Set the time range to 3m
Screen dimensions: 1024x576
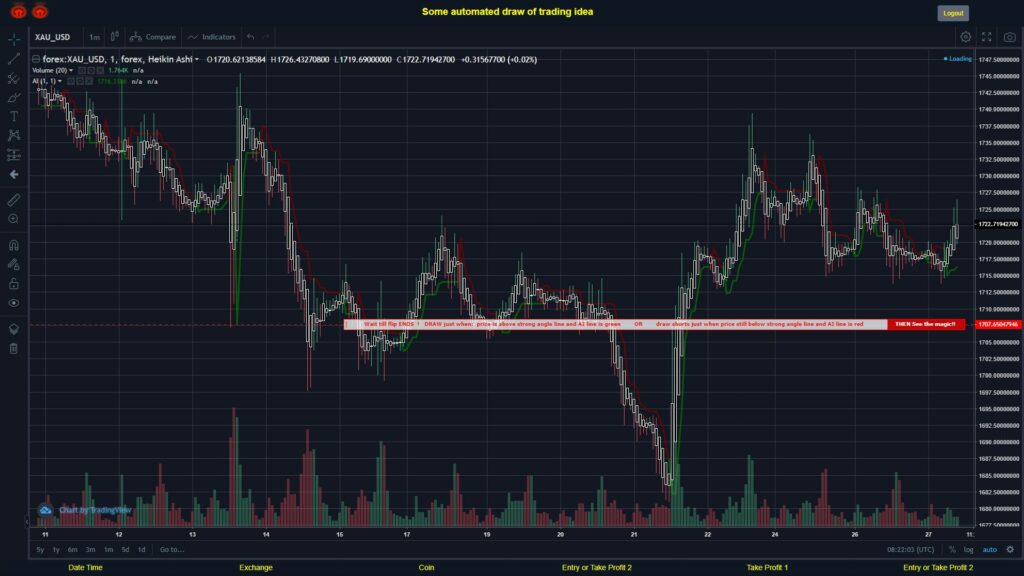(90, 550)
